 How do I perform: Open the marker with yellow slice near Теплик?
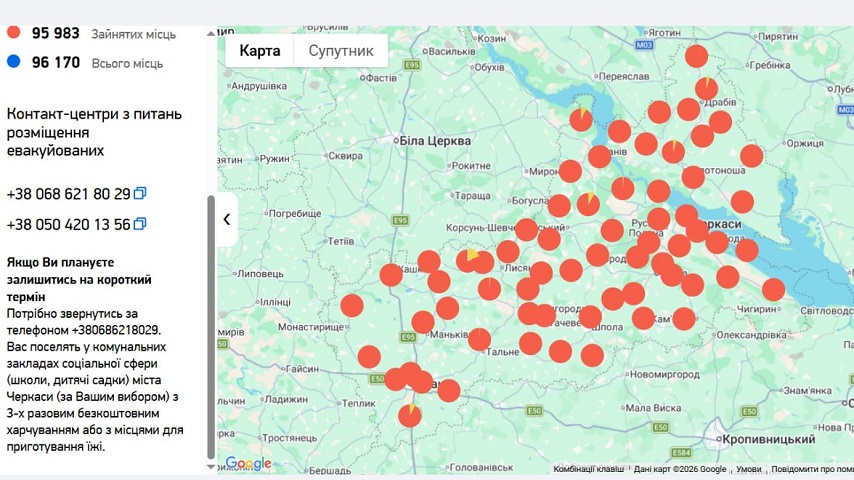coord(410,415)
